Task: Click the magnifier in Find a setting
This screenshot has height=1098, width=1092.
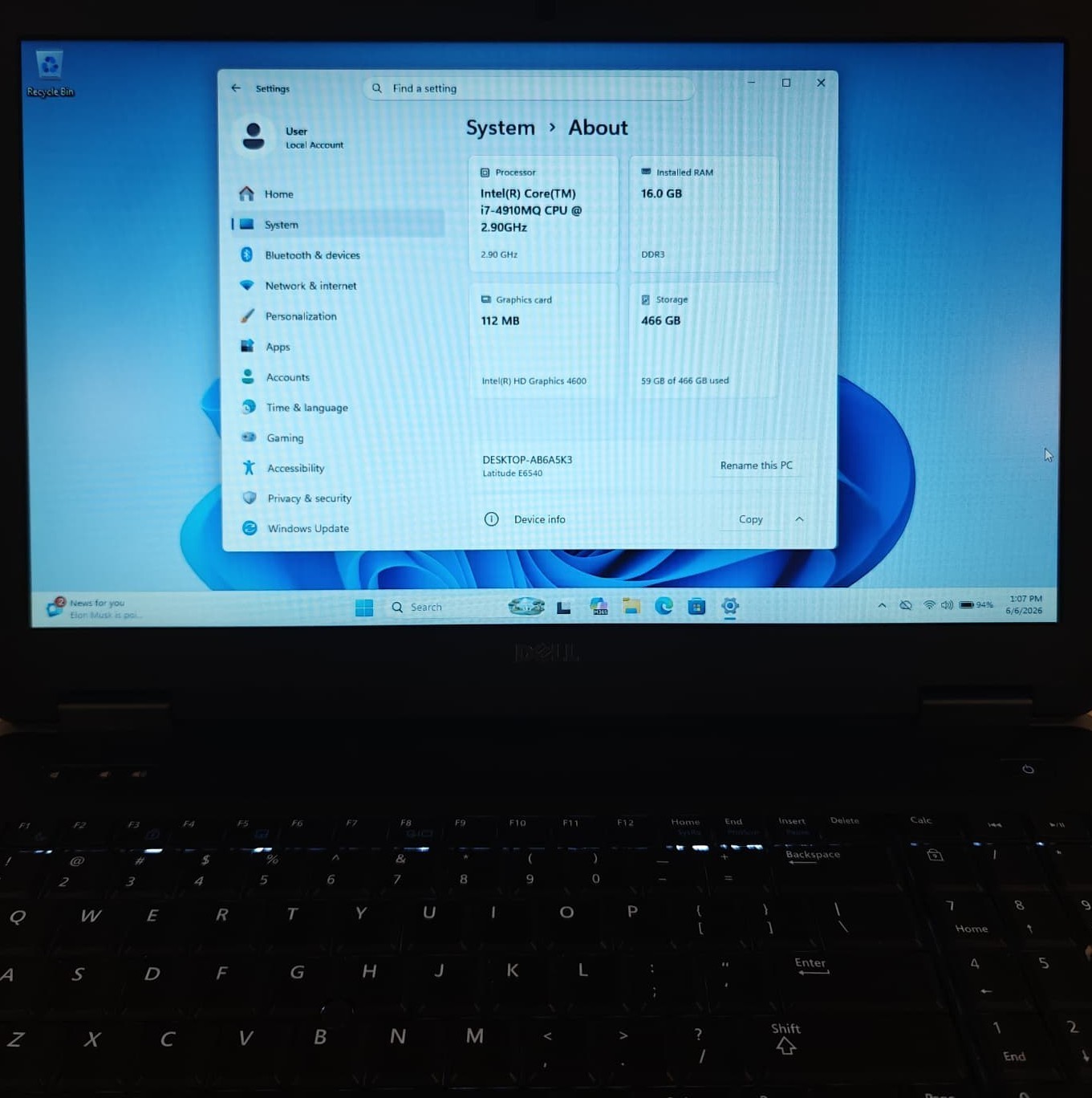Action: [376, 88]
